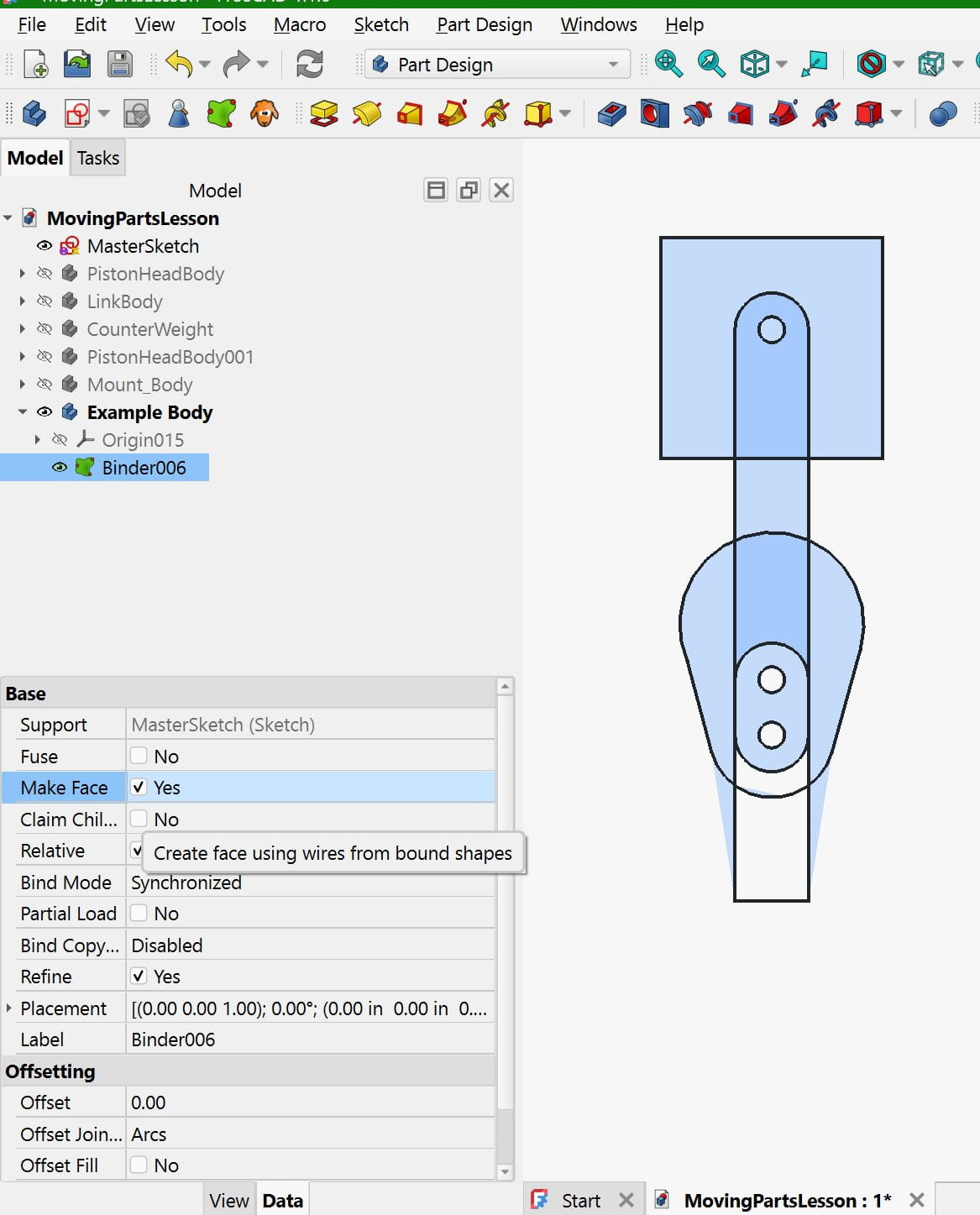The image size is (980, 1215).
Task: Select PistonHeadBody001 in tree
Action: (x=170, y=357)
